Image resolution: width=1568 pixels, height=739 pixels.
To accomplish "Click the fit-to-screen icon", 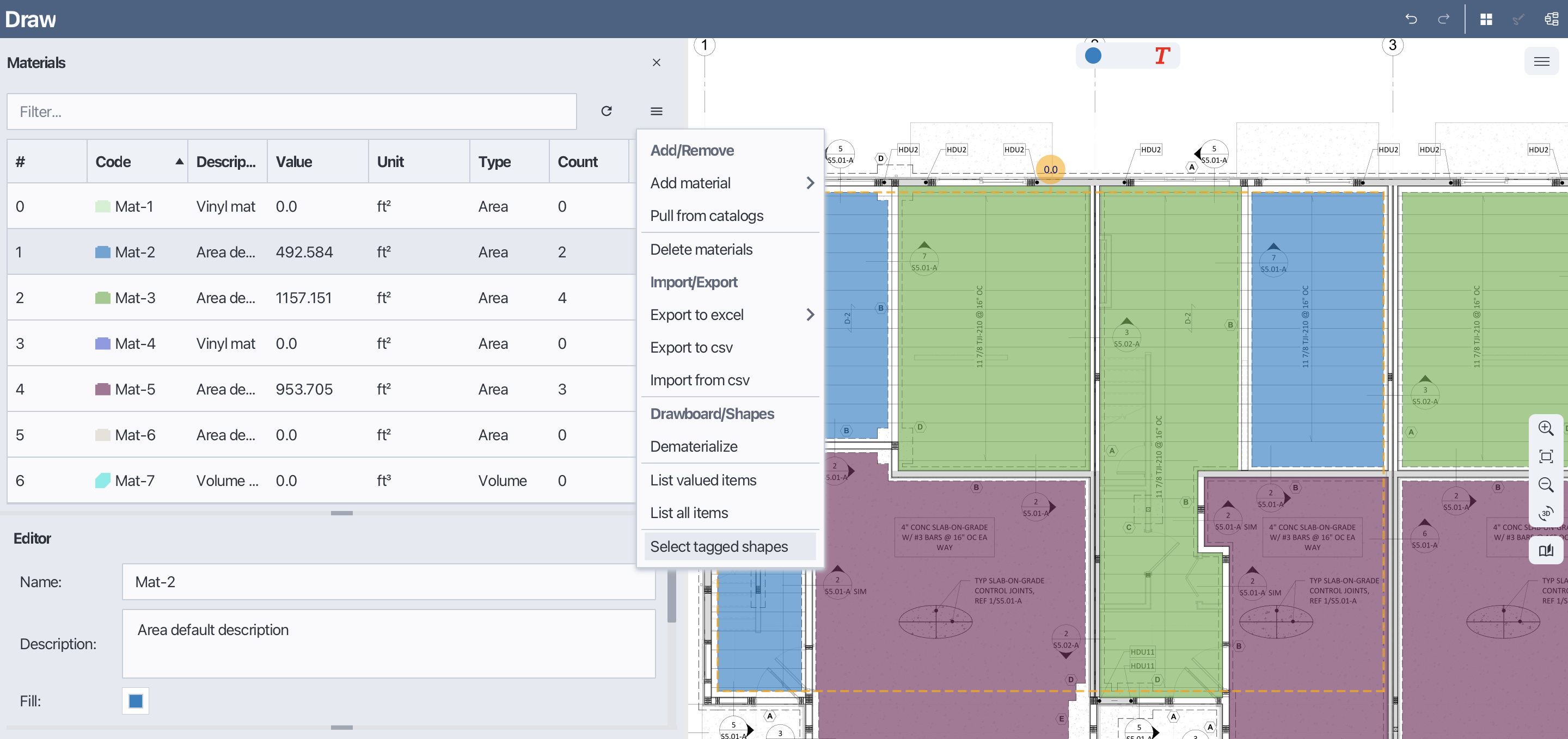I will 1546,456.
